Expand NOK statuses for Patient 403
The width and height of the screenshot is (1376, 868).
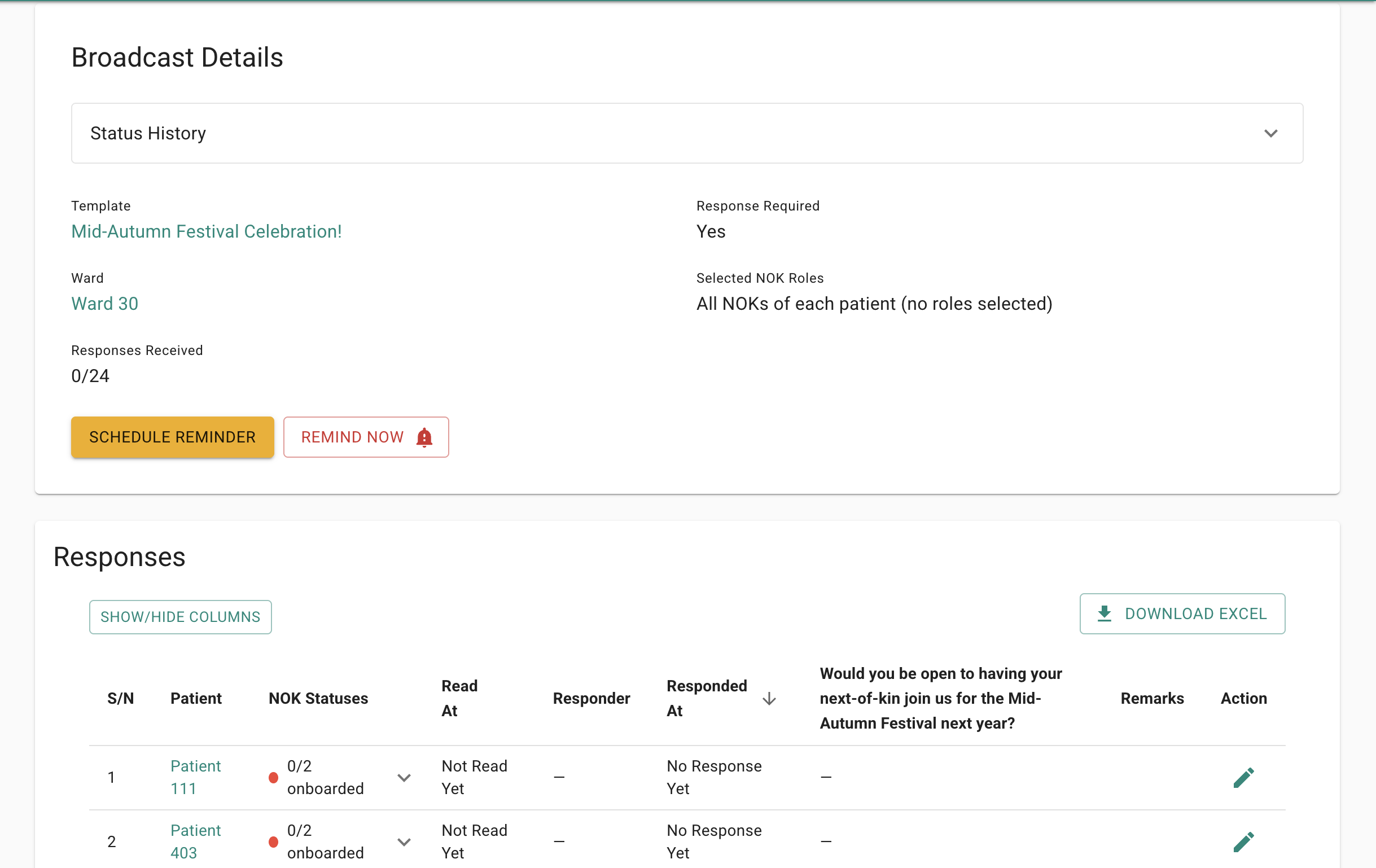pos(404,841)
